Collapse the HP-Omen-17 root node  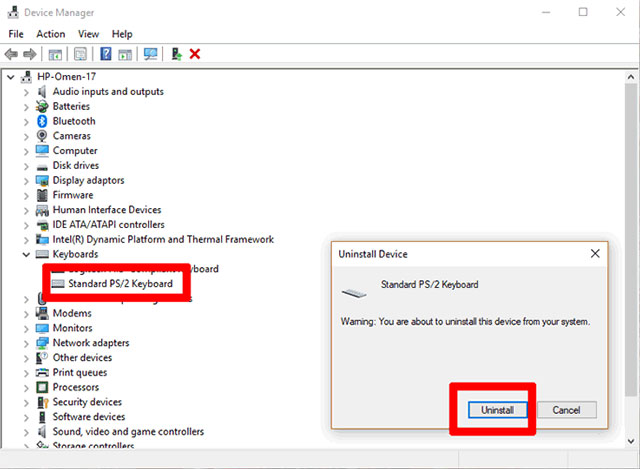coord(11,77)
